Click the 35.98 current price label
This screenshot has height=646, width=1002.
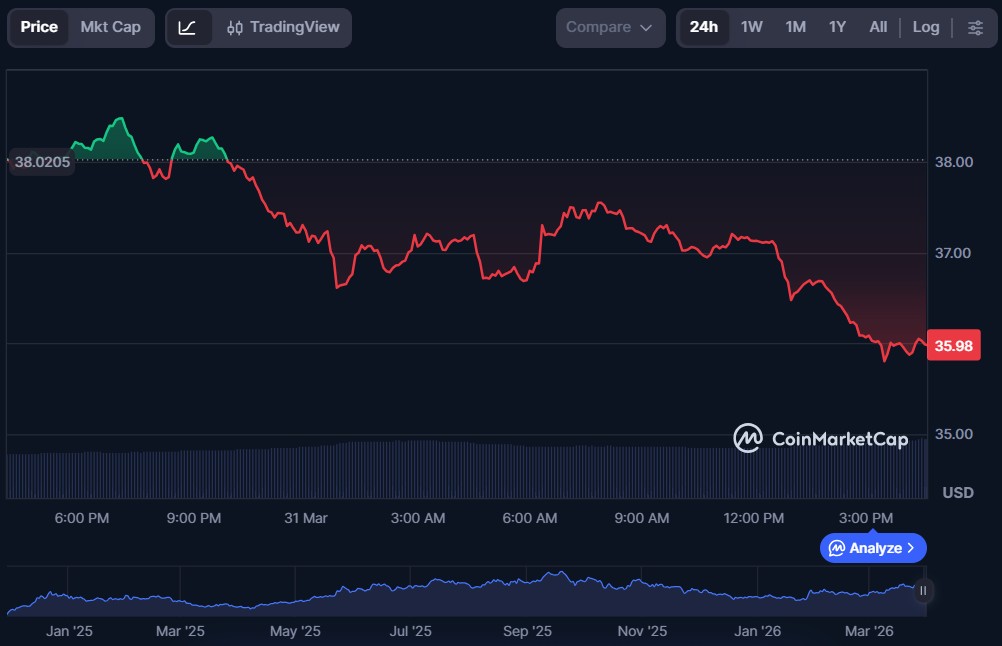point(953,346)
